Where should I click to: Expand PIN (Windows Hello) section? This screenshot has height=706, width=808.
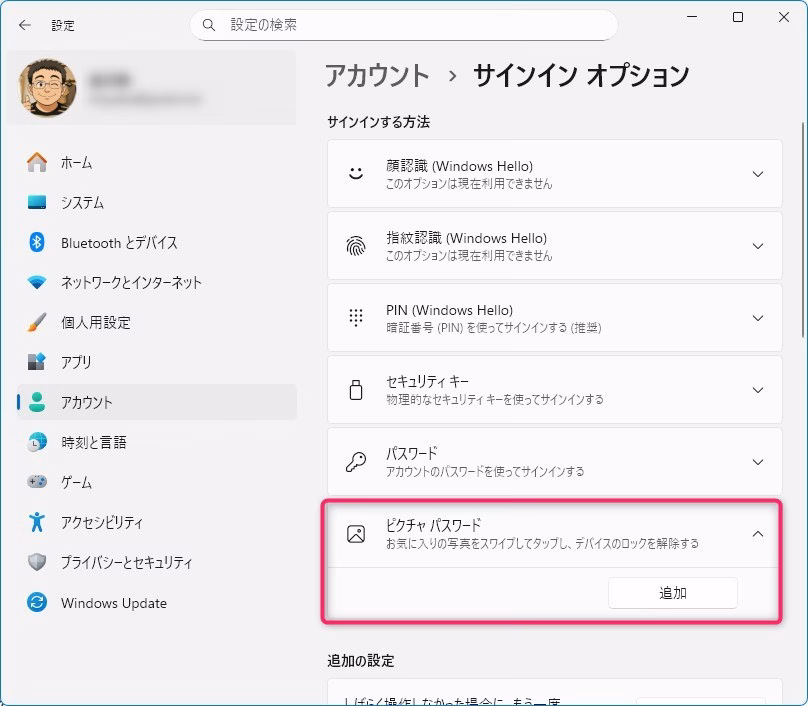coord(757,318)
